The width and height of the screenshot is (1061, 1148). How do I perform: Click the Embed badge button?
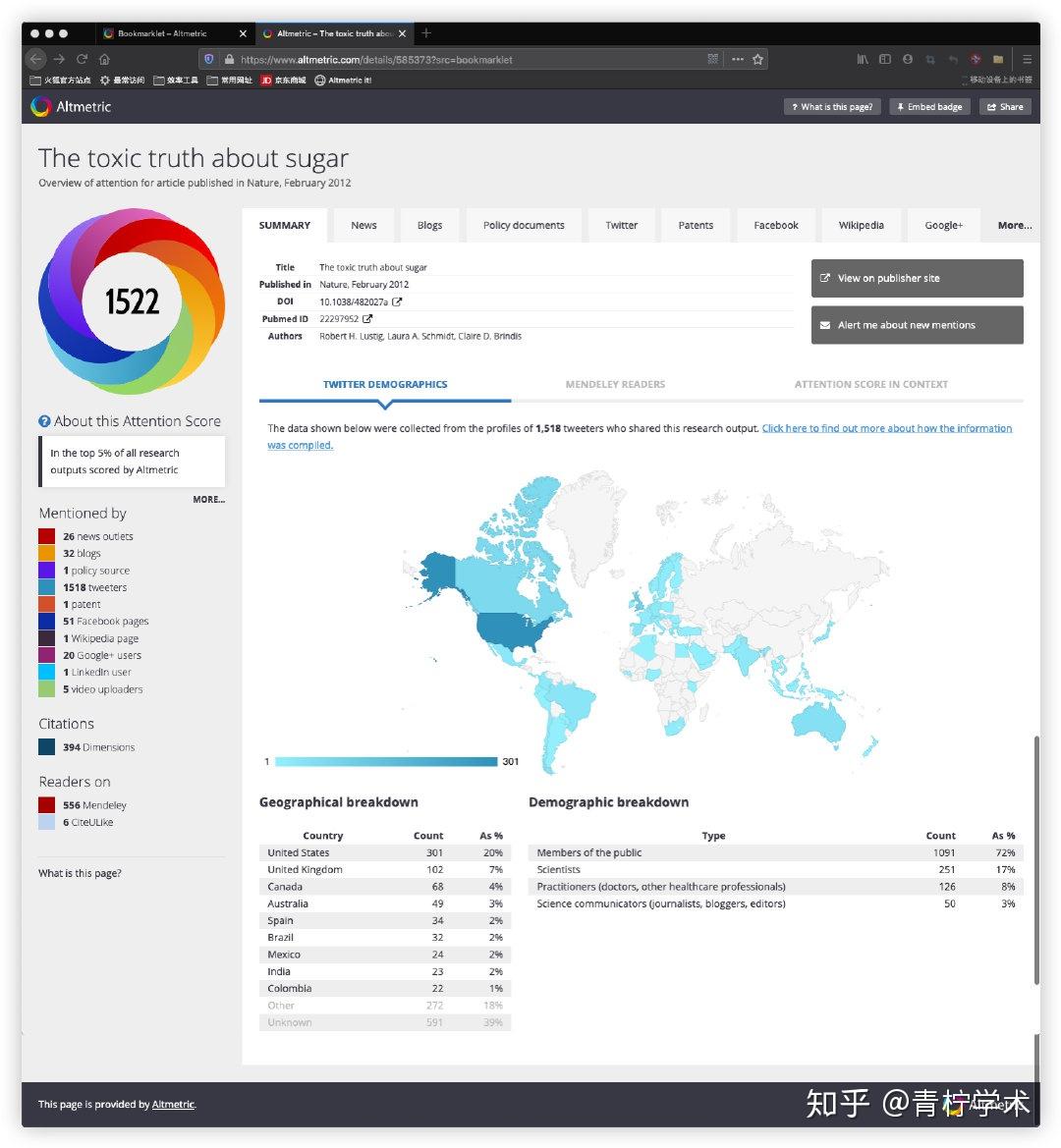(929, 106)
